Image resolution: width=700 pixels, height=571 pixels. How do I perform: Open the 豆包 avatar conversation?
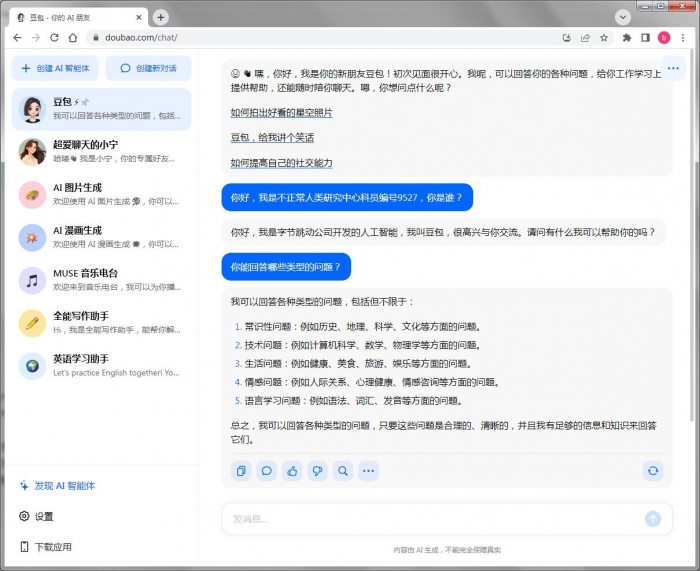[101, 109]
